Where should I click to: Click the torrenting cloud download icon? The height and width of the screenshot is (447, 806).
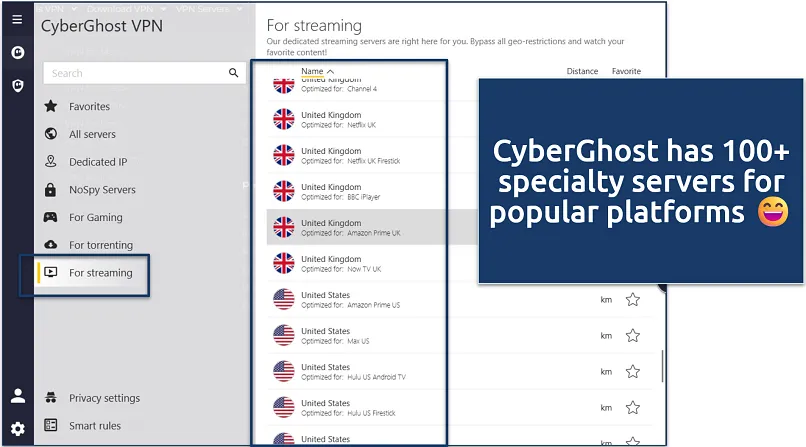pyautogui.click(x=50, y=245)
